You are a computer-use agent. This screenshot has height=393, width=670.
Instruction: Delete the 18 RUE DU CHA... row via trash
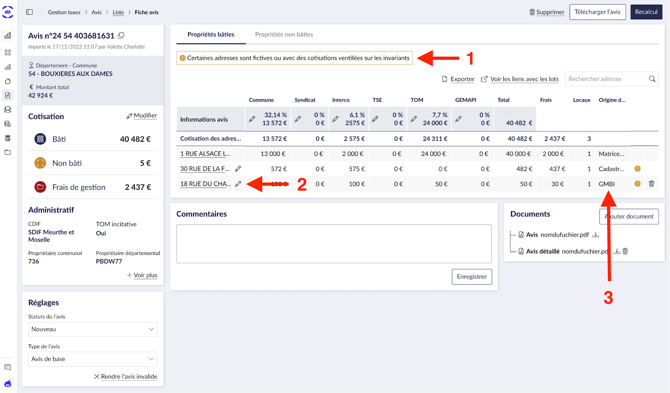pos(651,184)
